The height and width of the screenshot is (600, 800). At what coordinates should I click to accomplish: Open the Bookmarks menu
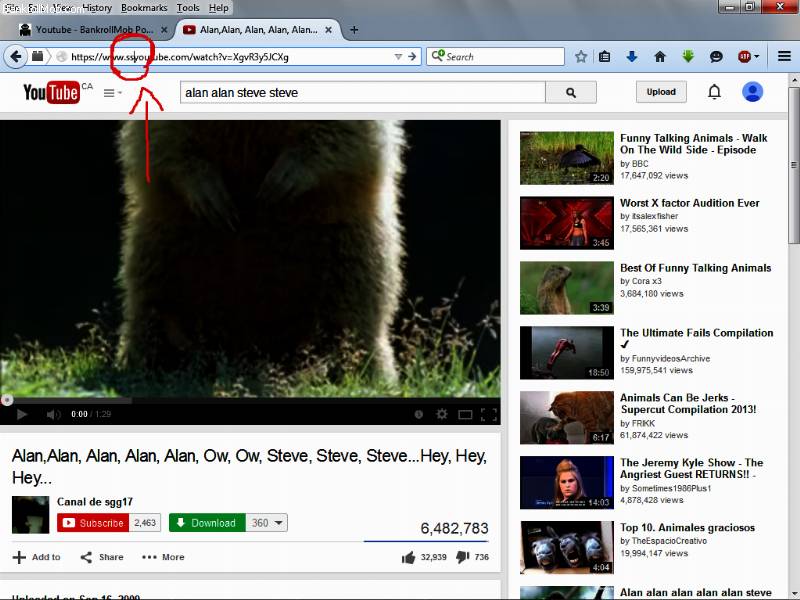pos(144,8)
